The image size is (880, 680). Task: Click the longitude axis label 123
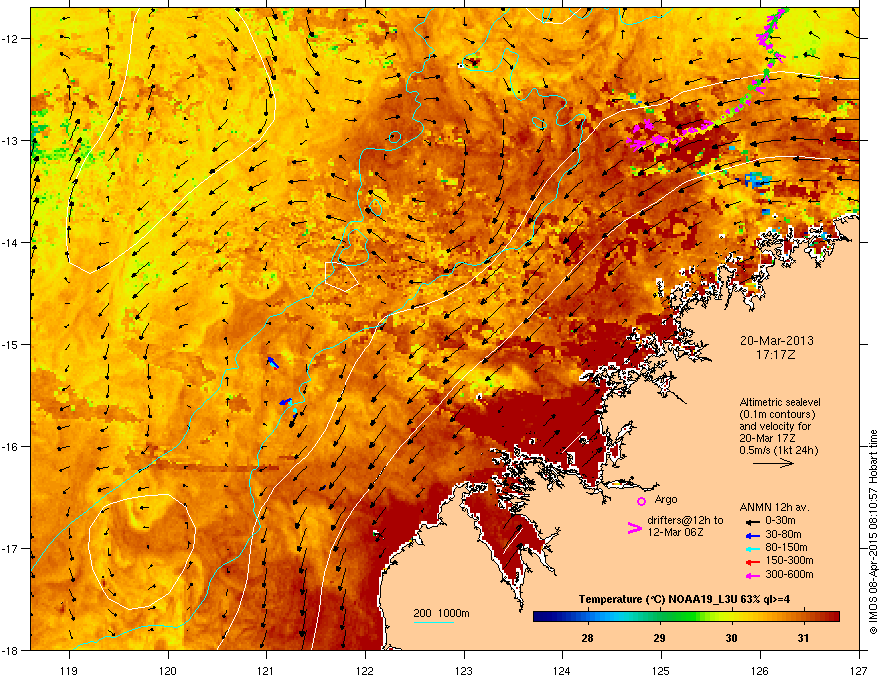464,670
